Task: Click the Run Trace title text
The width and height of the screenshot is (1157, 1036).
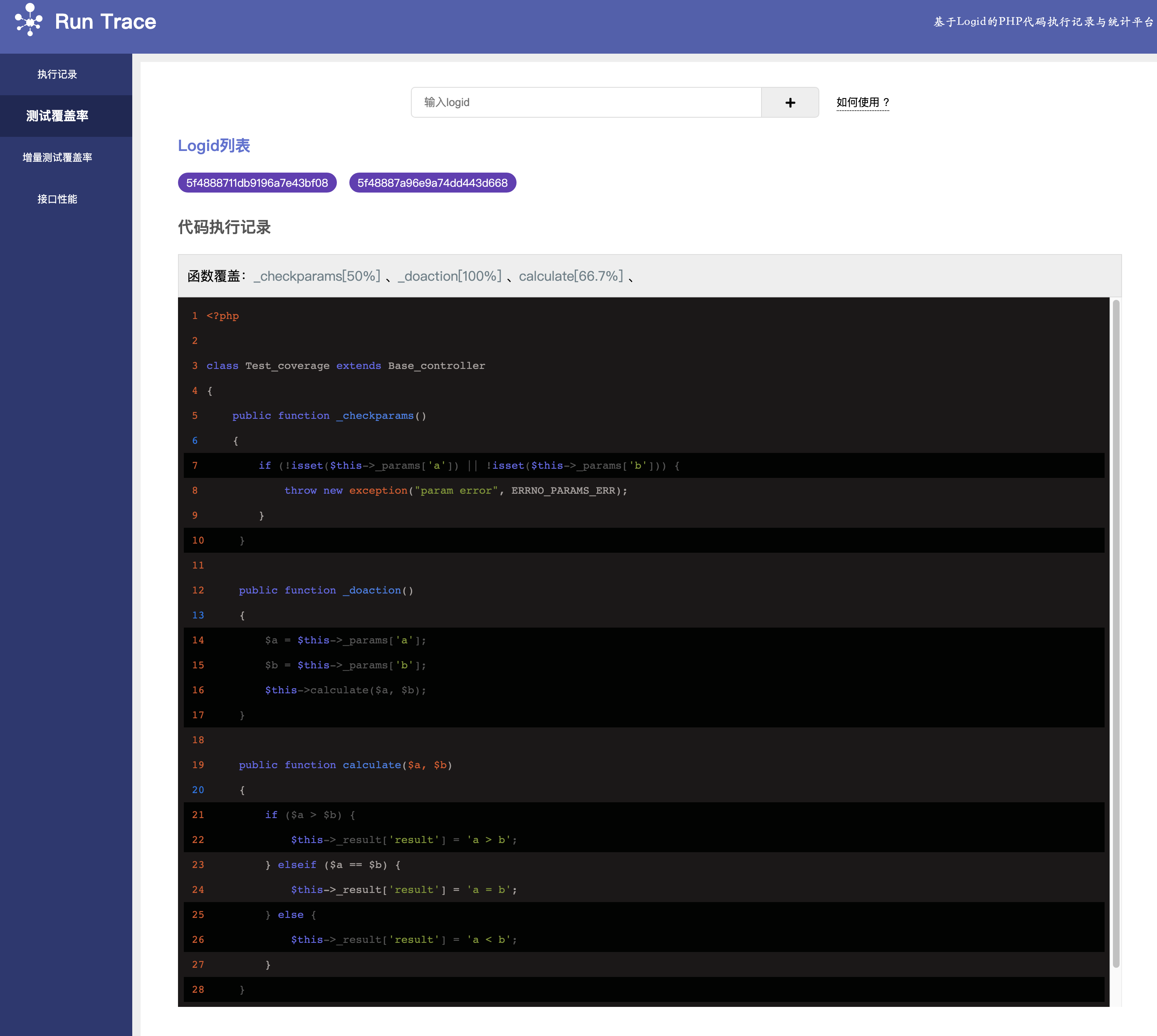Action: 105,22
